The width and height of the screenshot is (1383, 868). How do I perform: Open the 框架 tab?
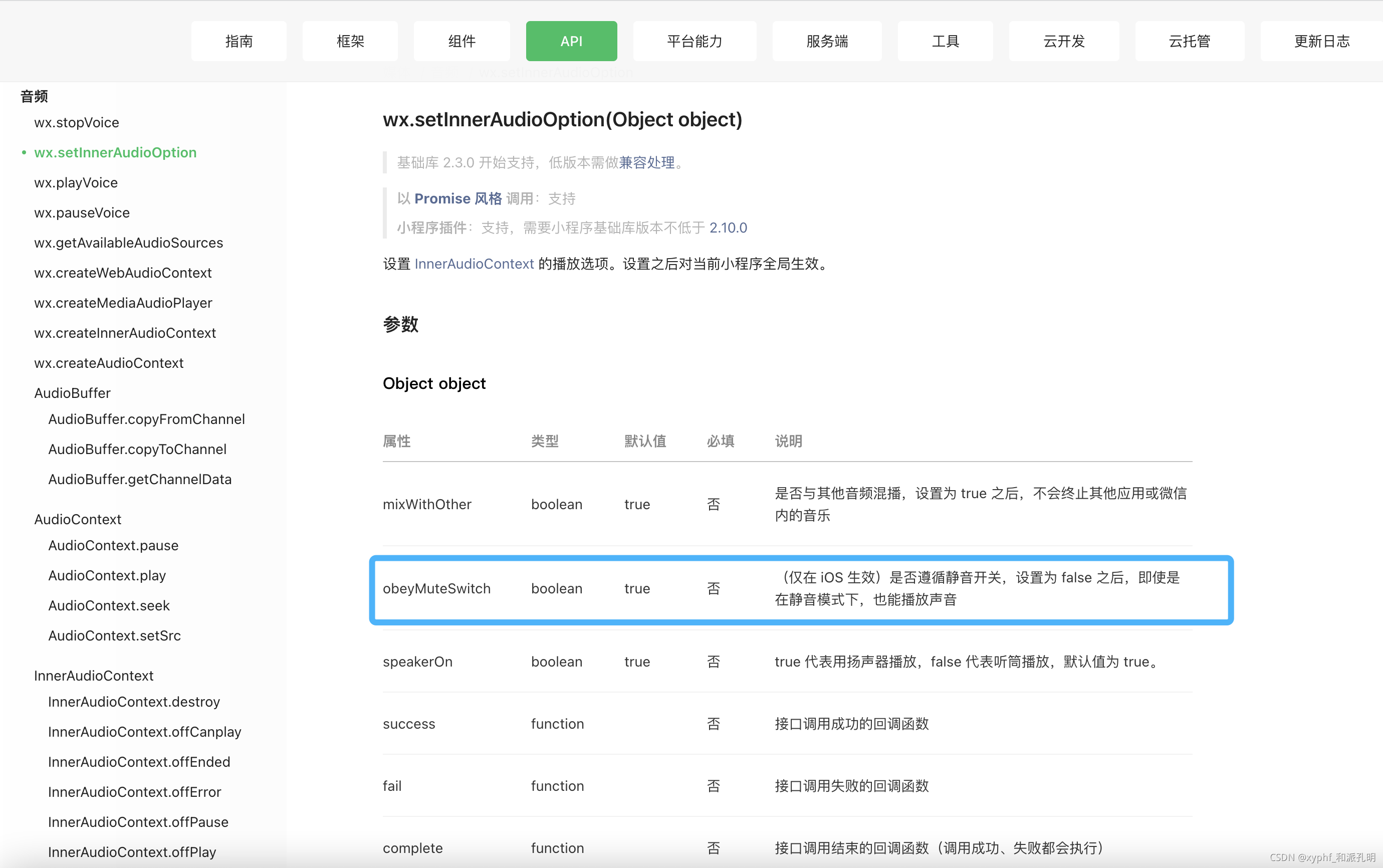tap(350, 41)
